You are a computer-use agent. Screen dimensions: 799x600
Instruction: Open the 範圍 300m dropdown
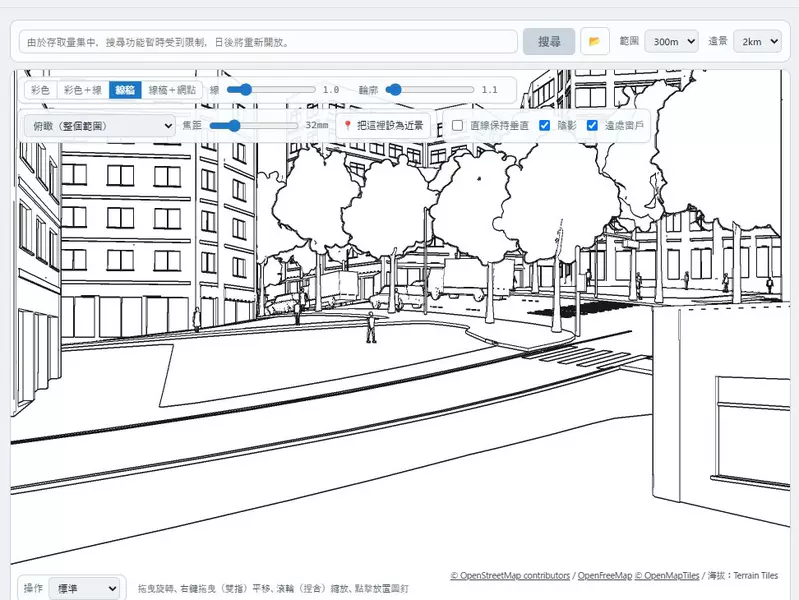click(x=671, y=41)
